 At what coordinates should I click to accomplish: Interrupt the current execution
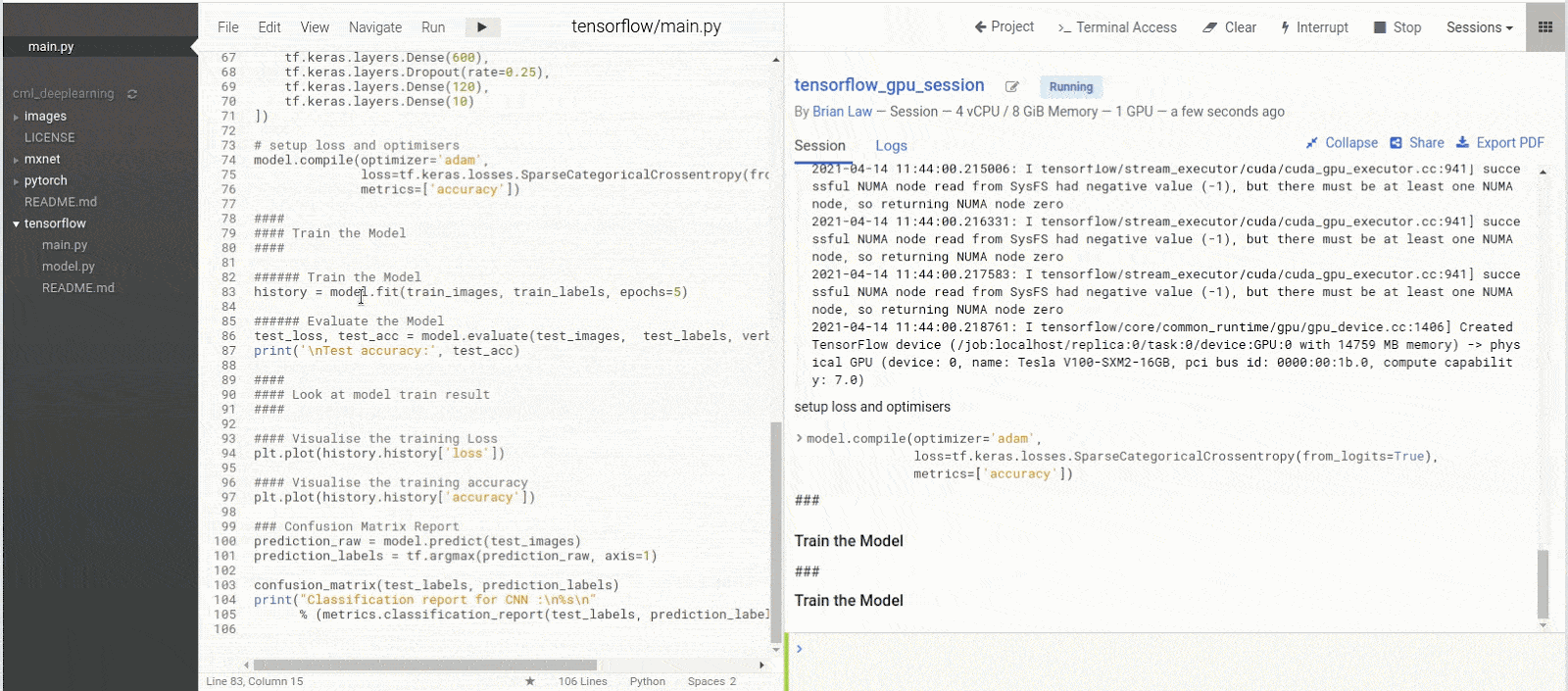pos(1314,27)
